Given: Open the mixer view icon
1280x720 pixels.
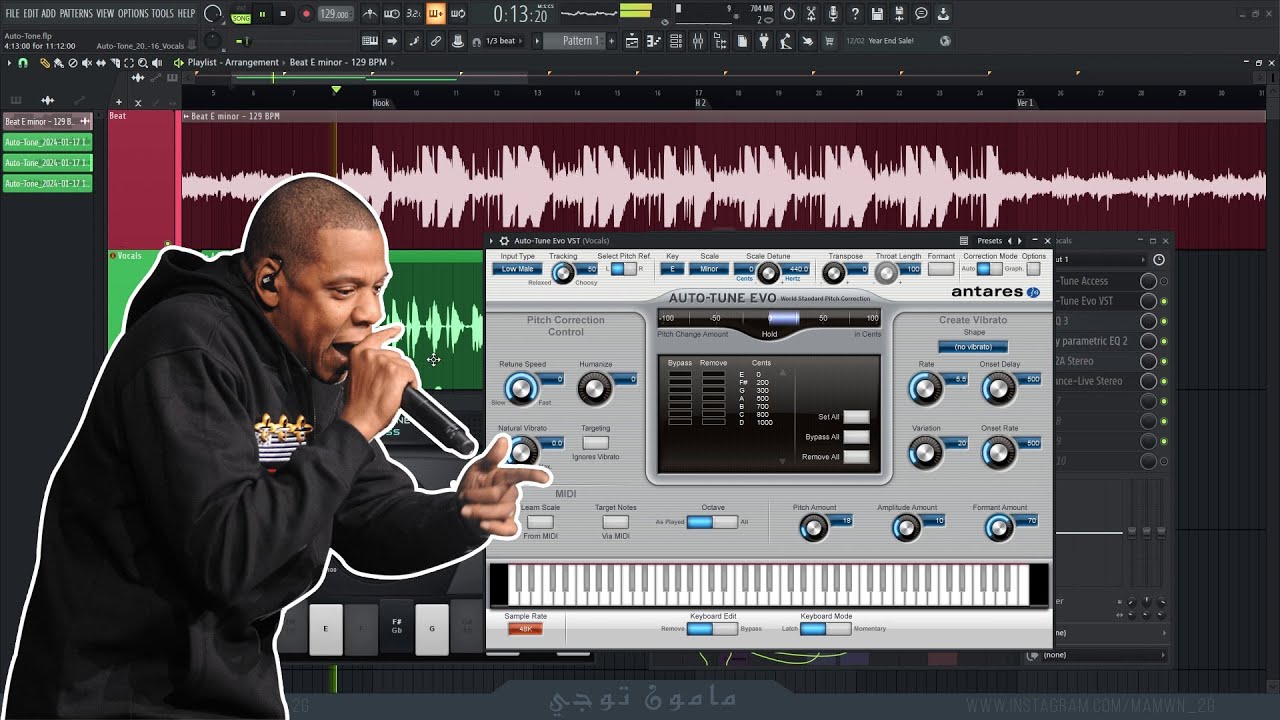Looking at the screenshot, I should pos(698,41).
